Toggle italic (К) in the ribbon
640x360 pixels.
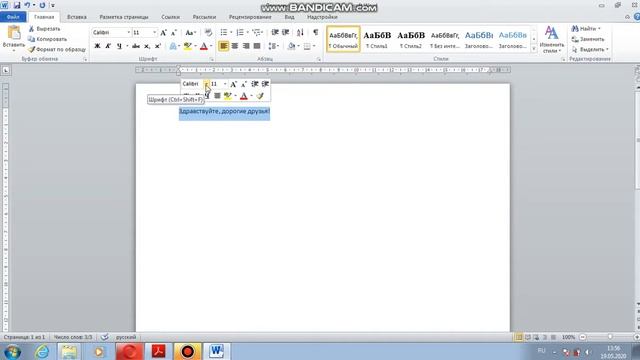(x=108, y=46)
